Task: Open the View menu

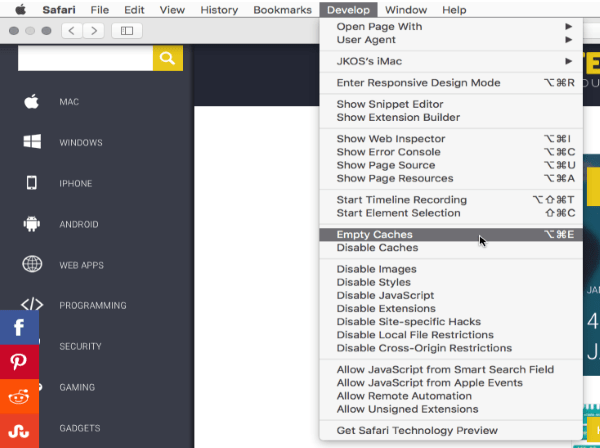Action: [172, 10]
